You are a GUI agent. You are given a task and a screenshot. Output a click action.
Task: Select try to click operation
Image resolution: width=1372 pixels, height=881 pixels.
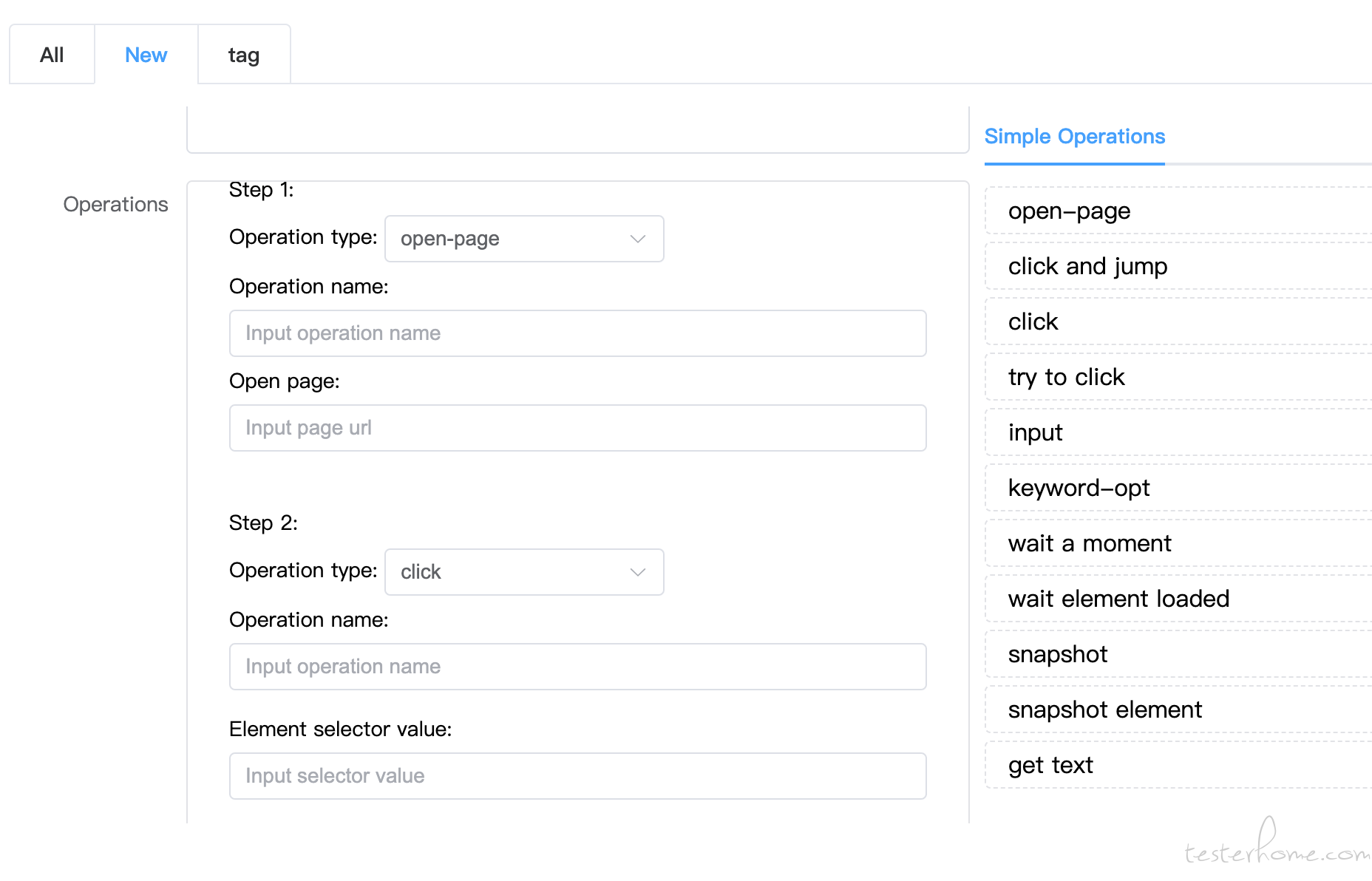pos(1179,378)
